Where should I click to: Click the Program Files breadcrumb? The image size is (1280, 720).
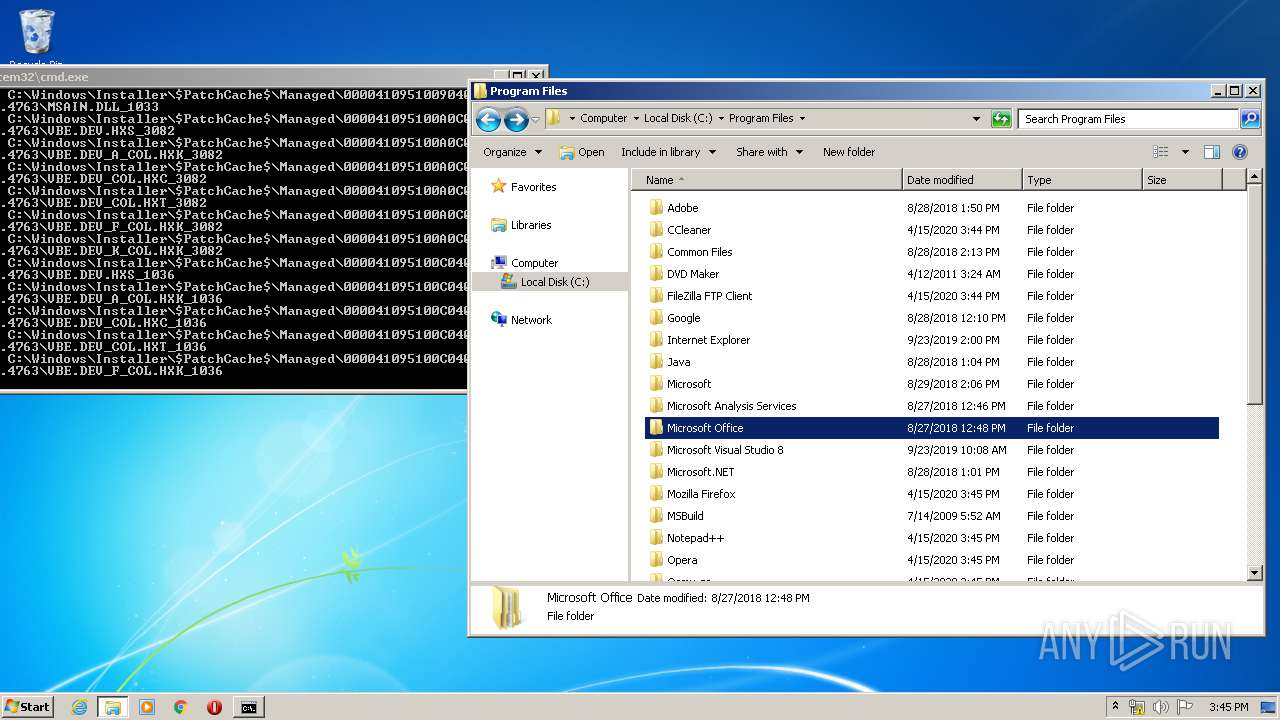pos(761,118)
